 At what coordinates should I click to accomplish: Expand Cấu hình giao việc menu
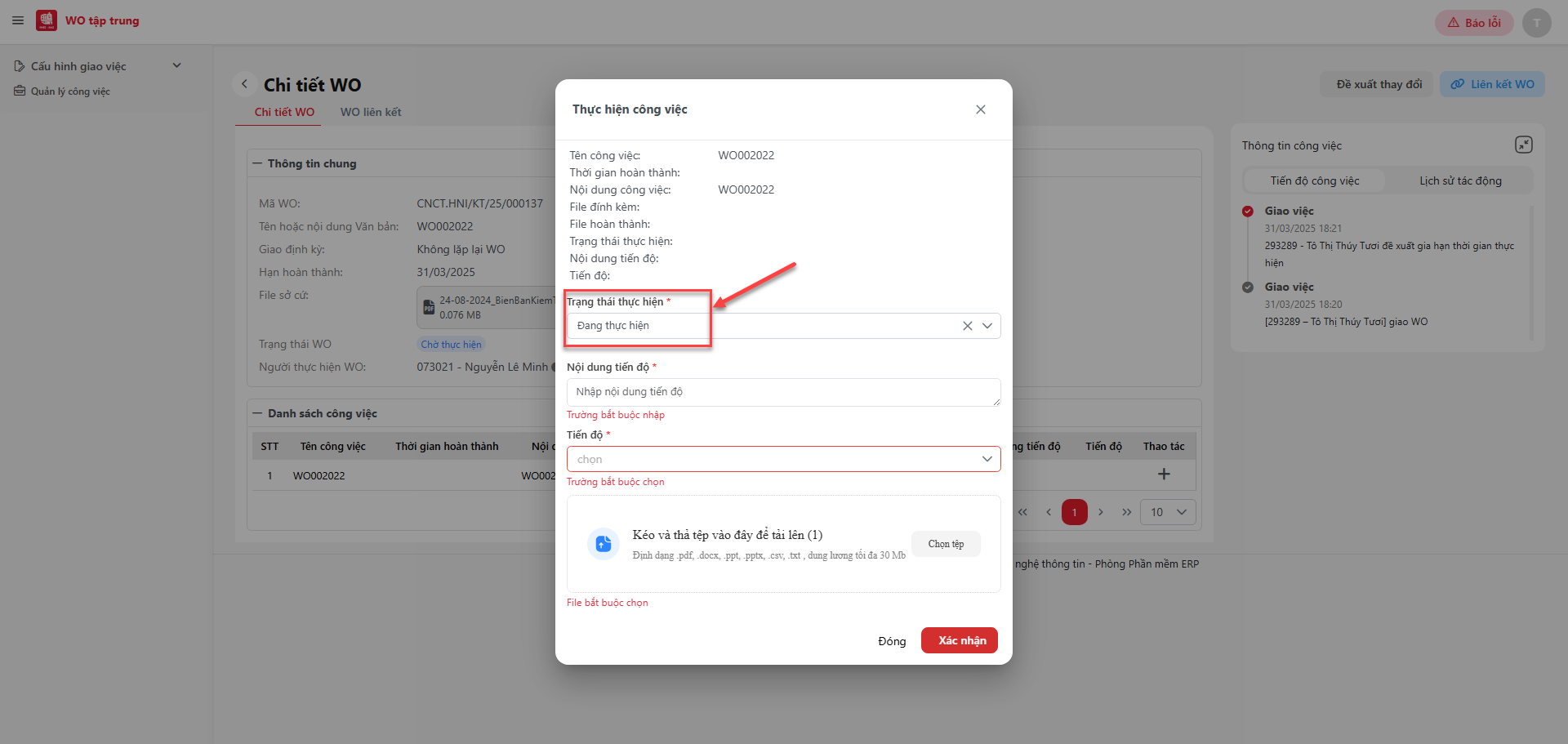[x=98, y=66]
